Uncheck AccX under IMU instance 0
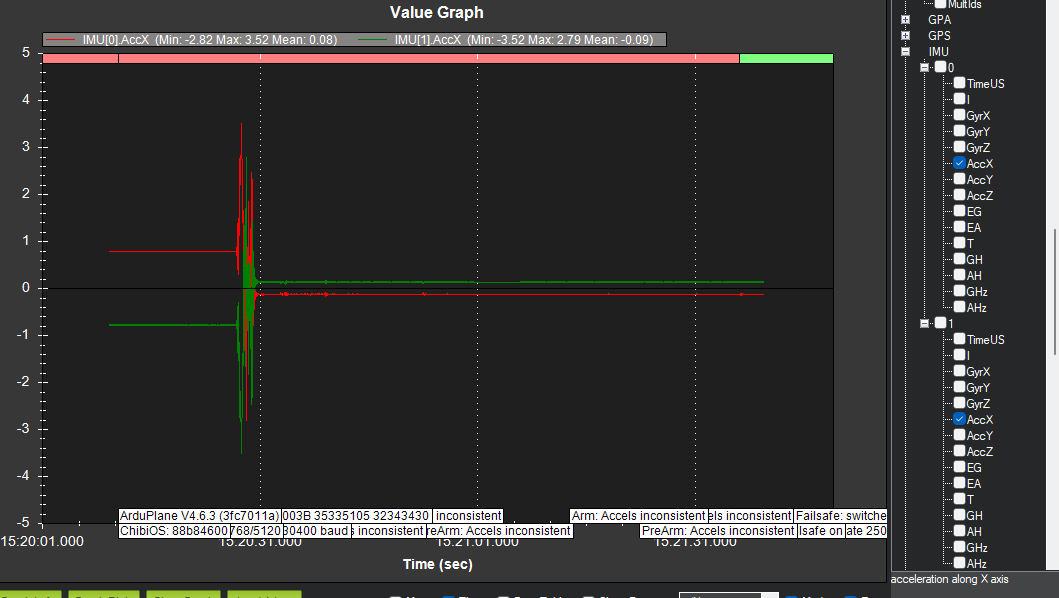 [x=959, y=163]
